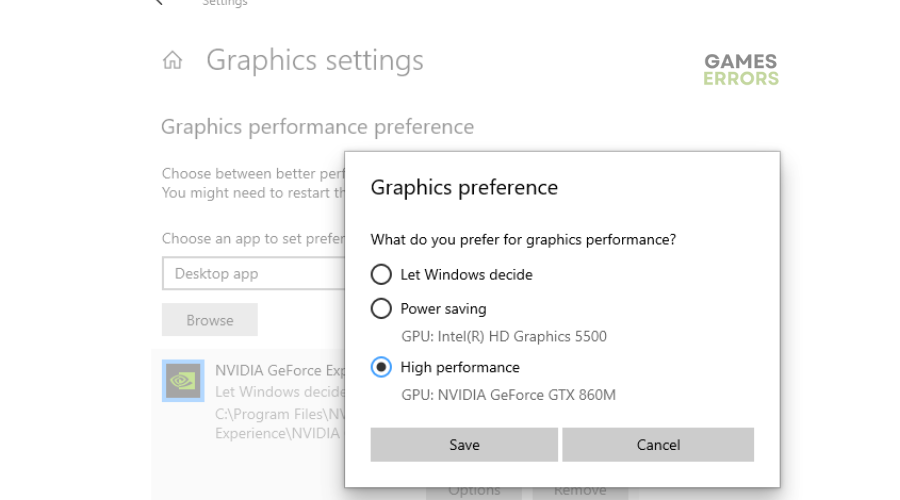Select the NVIDIA GeForce Experience app icon
Image resolution: width=900 pixels, height=500 pixels.
(x=183, y=381)
